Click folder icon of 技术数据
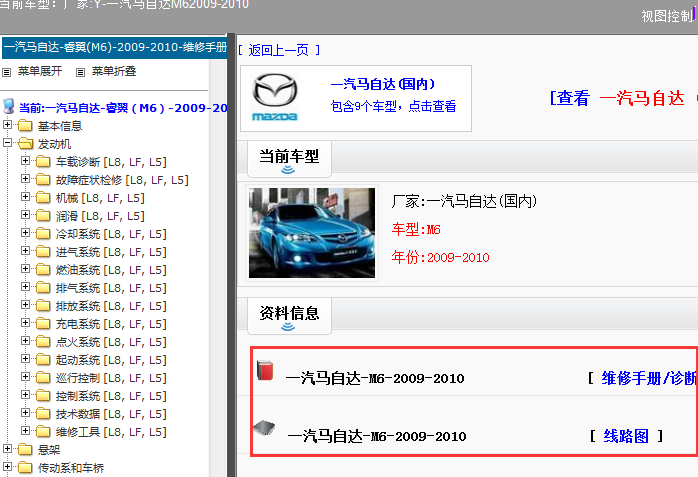This screenshot has width=698, height=477. tap(43, 413)
